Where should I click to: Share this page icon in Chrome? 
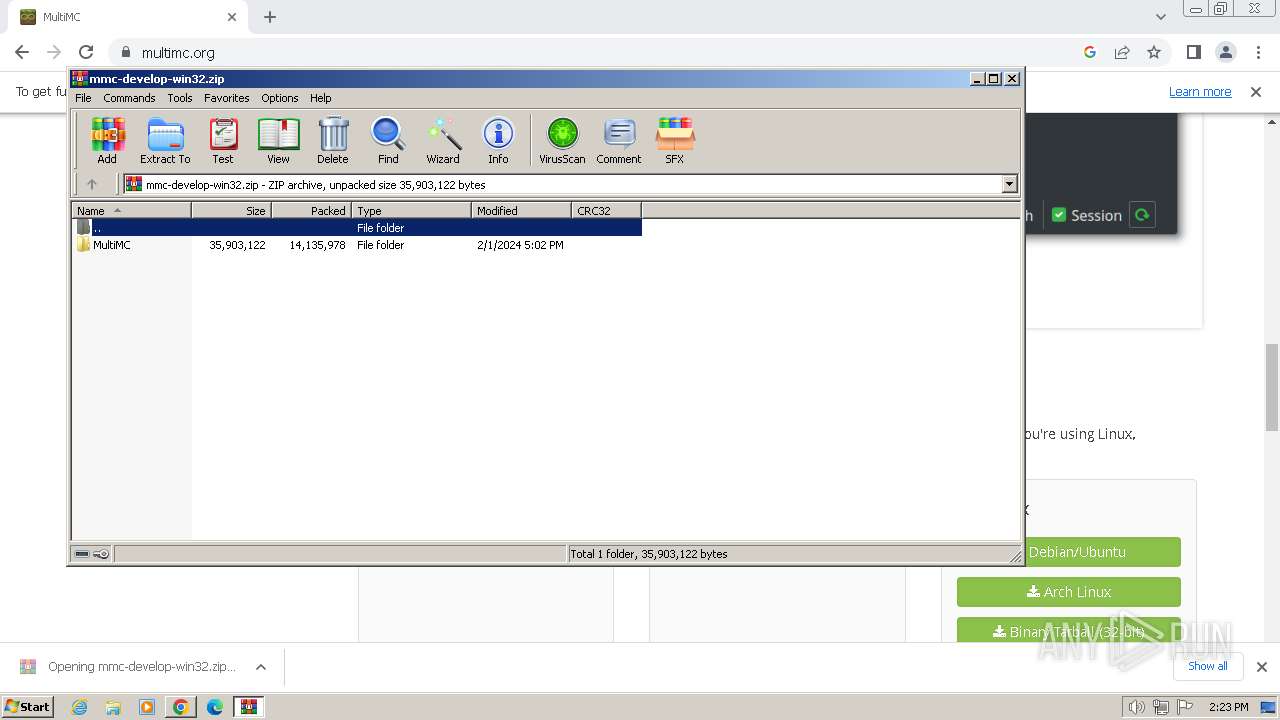coord(1122,52)
